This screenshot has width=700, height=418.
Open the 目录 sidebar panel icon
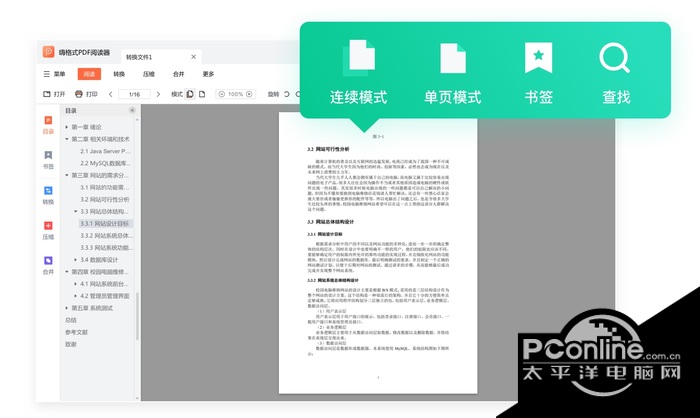(x=48, y=120)
